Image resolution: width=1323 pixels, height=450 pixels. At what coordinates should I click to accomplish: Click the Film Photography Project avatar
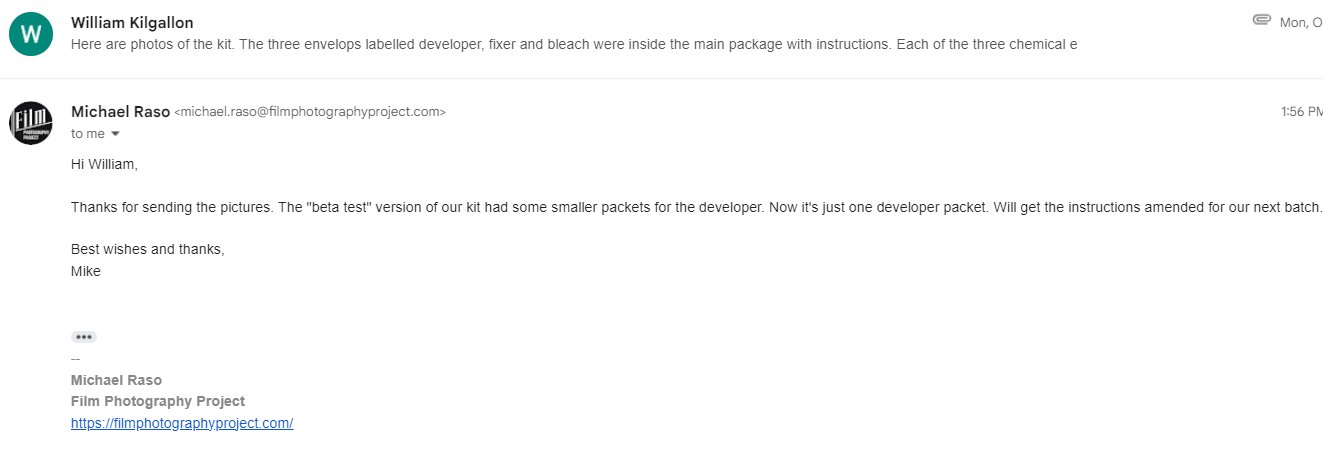[30, 123]
